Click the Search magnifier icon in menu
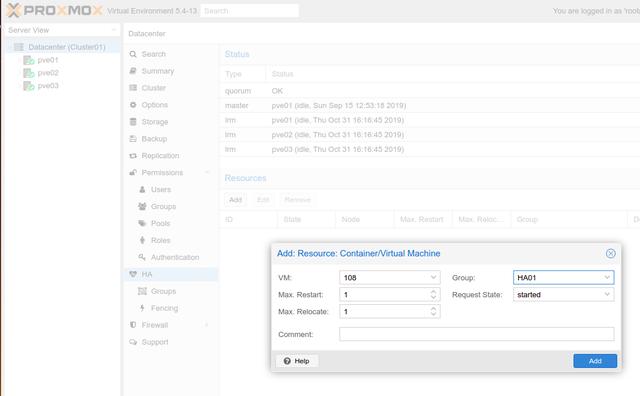The height and width of the screenshot is (396, 640). click(x=133, y=54)
